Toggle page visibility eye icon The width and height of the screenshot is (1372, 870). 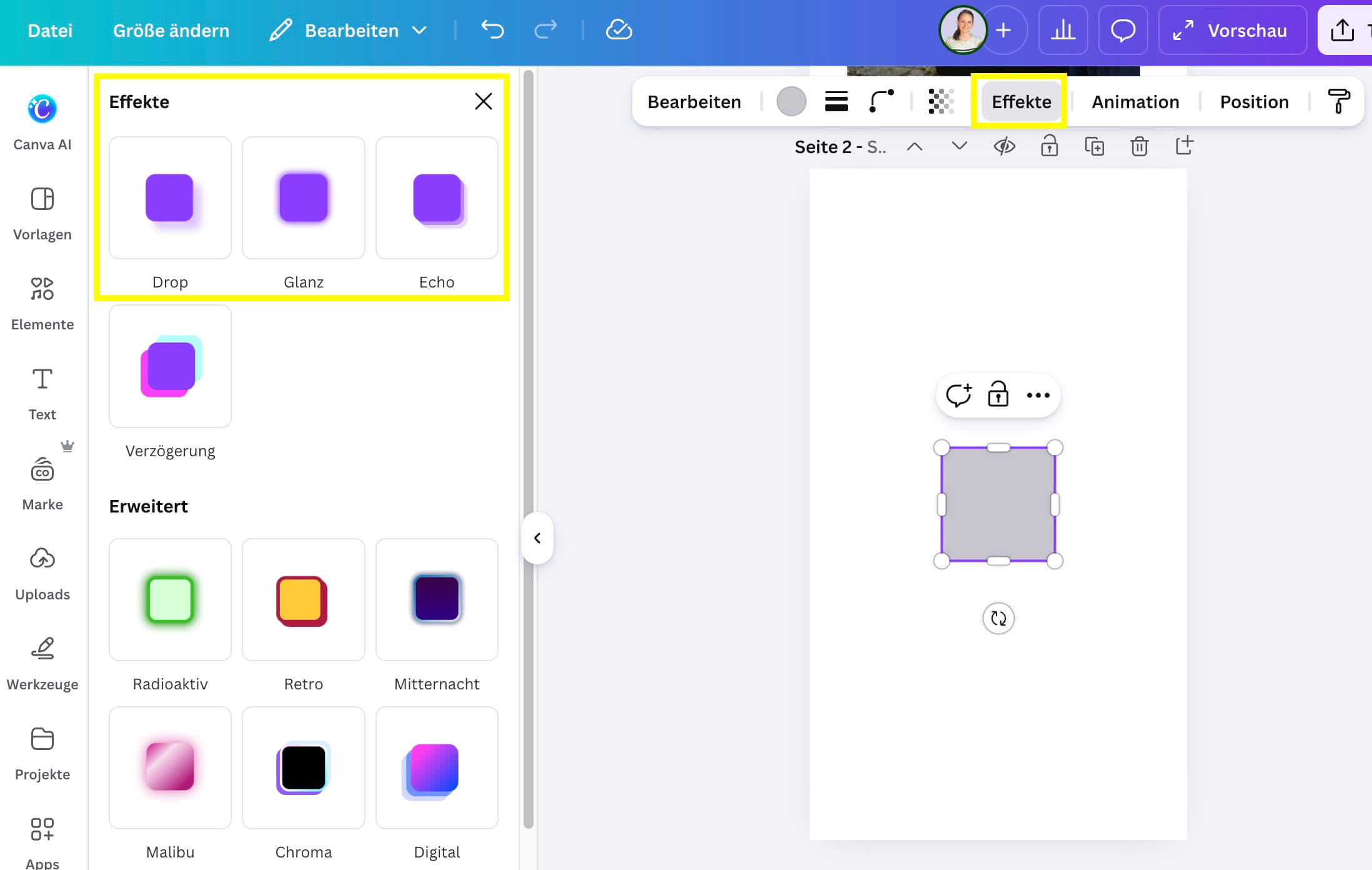pos(1004,146)
